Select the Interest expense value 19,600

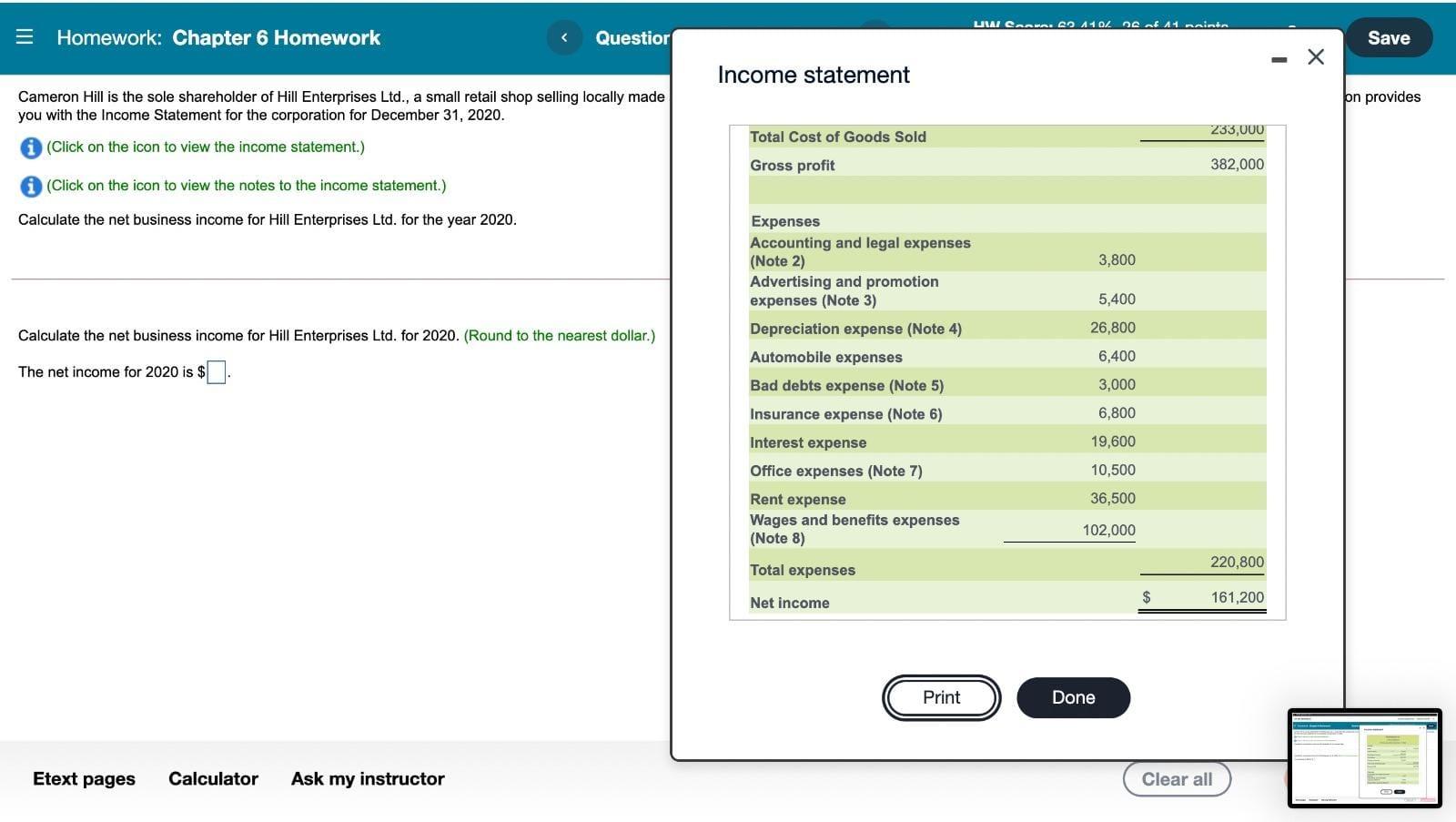coord(1113,441)
